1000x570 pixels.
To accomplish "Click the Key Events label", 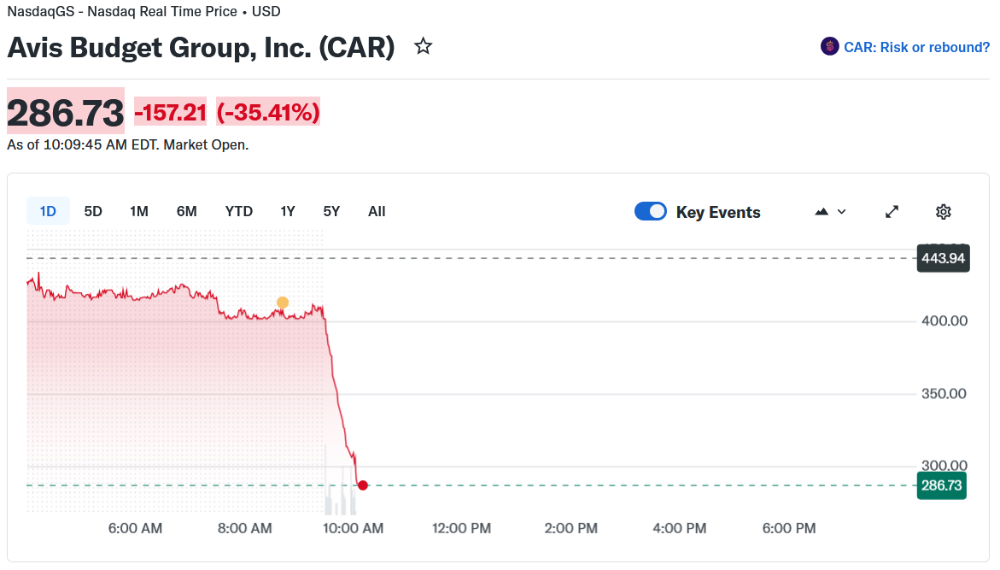I will tap(718, 212).
